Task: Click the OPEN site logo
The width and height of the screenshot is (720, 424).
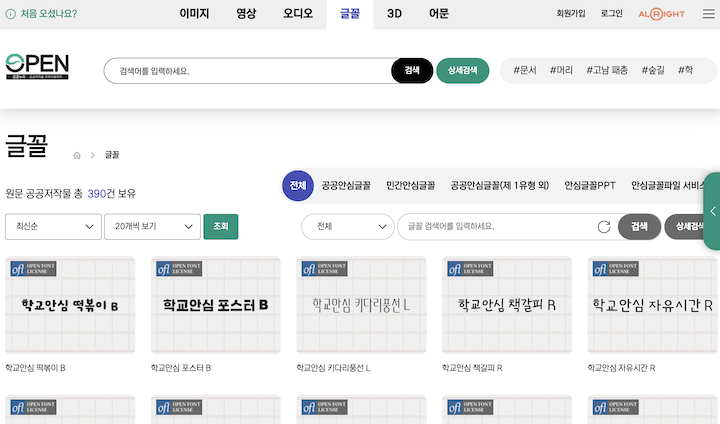Action: (x=37, y=68)
